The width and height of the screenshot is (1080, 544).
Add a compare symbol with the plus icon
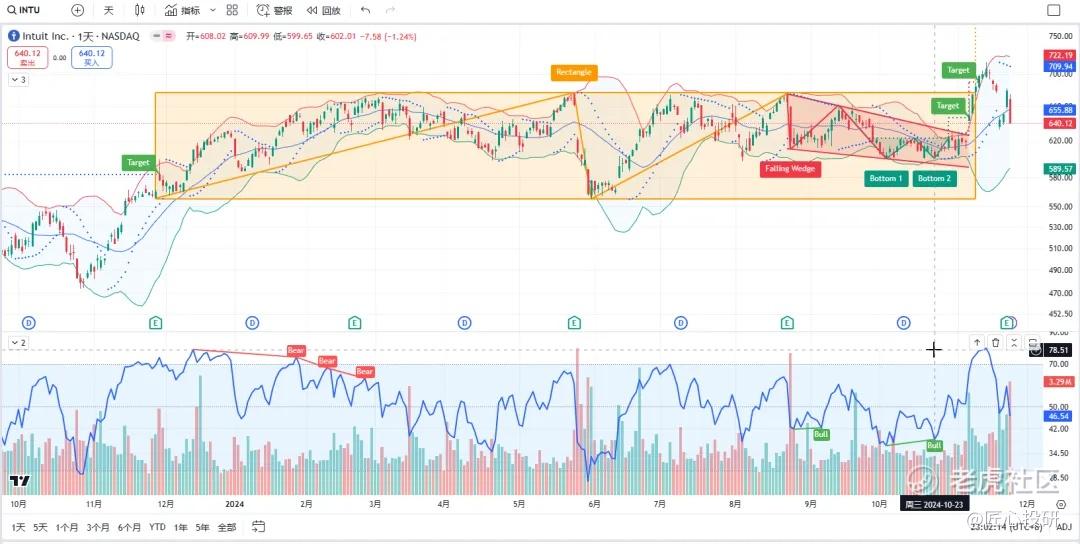[78, 10]
